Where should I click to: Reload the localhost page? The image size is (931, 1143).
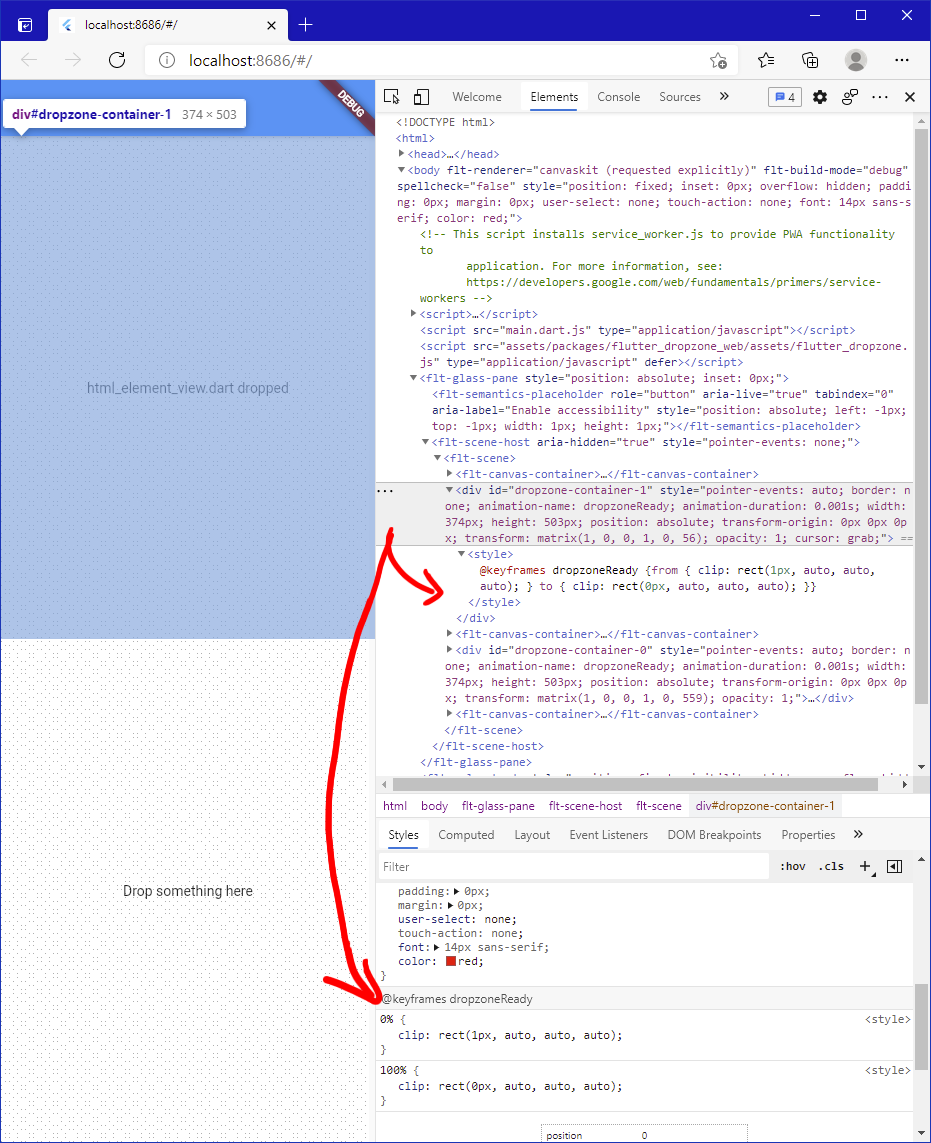click(116, 60)
